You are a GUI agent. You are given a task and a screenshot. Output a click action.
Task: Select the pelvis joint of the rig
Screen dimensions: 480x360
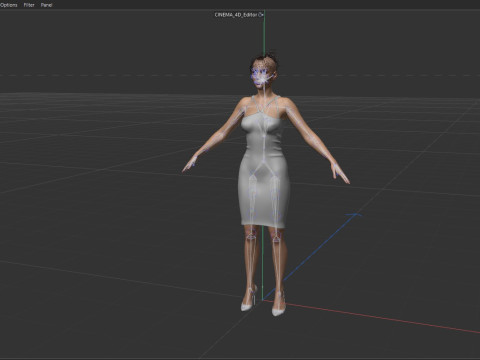pos(263,163)
